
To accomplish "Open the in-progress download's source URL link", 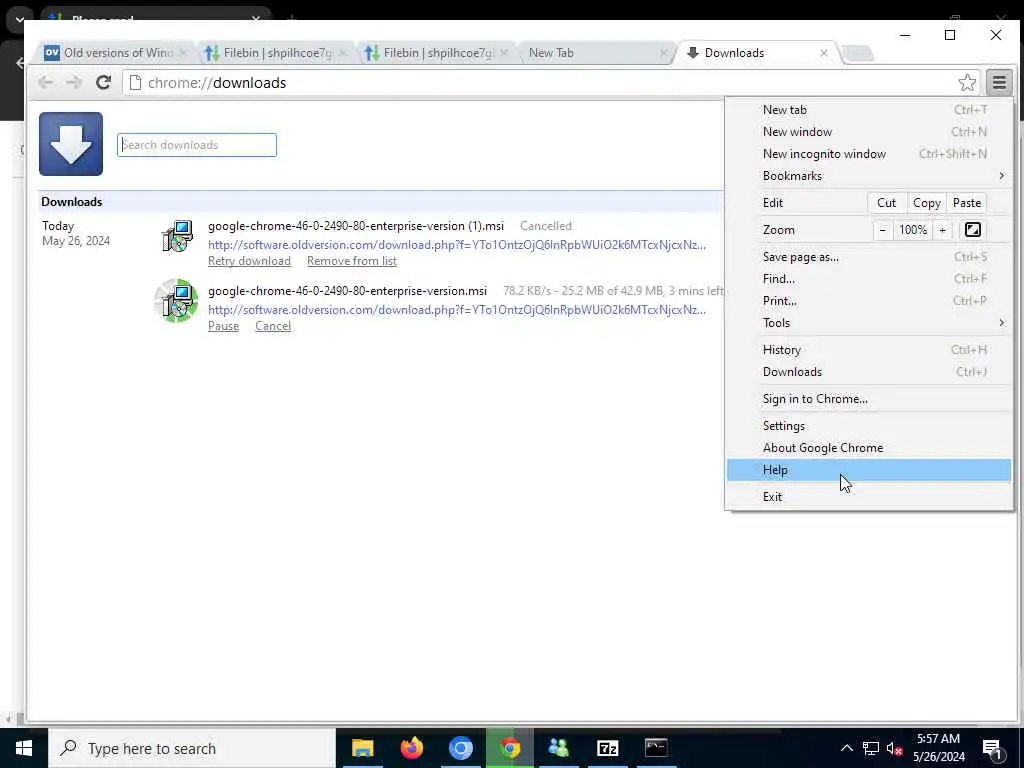I will coord(457,310).
